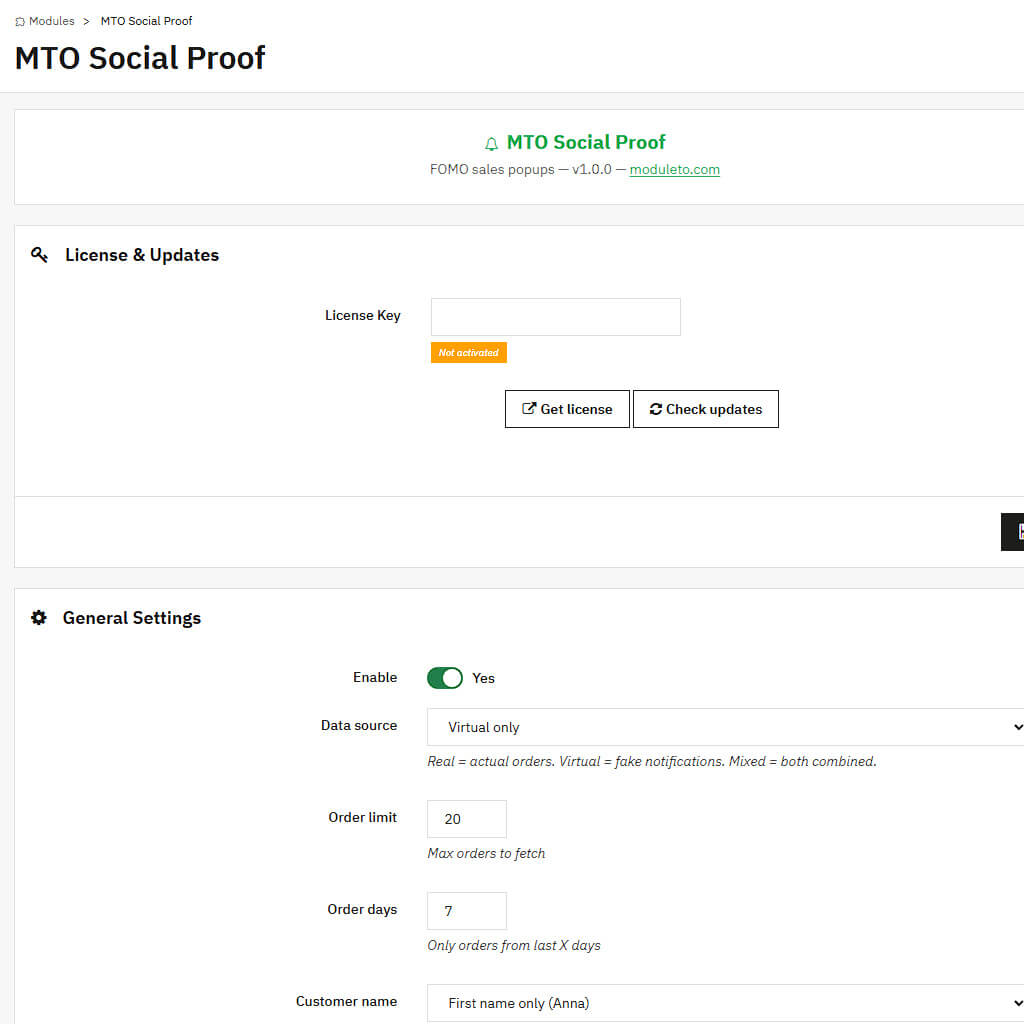Expand the Customer name dropdown

click(x=725, y=1002)
